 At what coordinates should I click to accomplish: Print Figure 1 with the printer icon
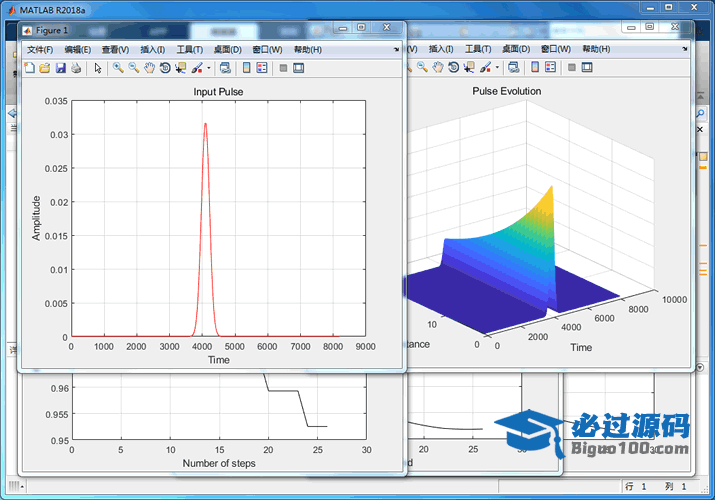click(x=76, y=68)
